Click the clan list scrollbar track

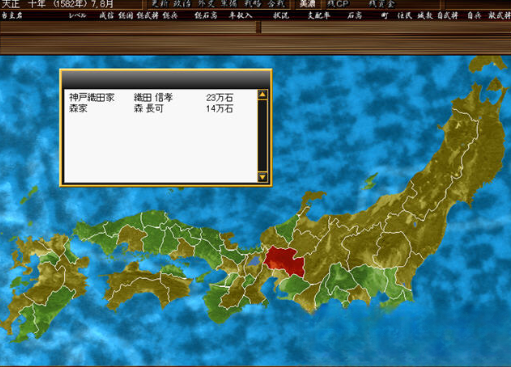pyautogui.click(x=262, y=136)
